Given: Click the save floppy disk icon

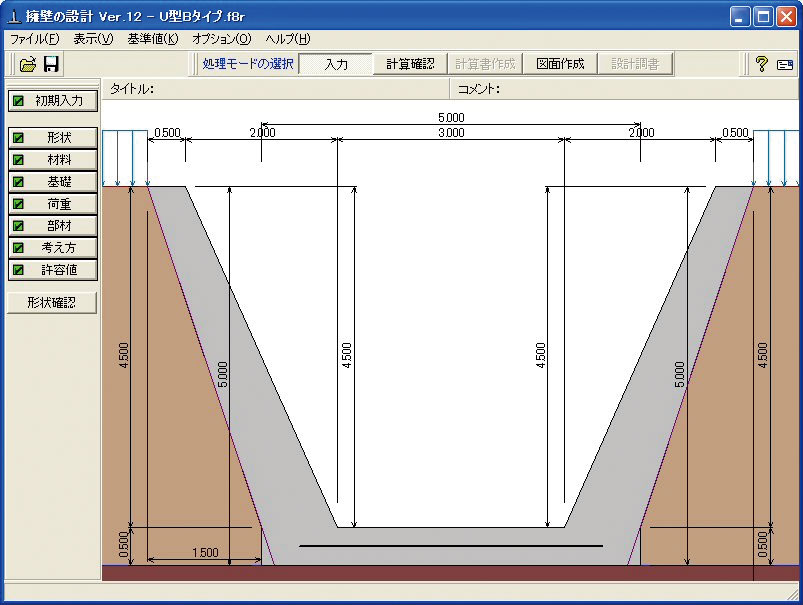Looking at the screenshot, I should coord(50,64).
